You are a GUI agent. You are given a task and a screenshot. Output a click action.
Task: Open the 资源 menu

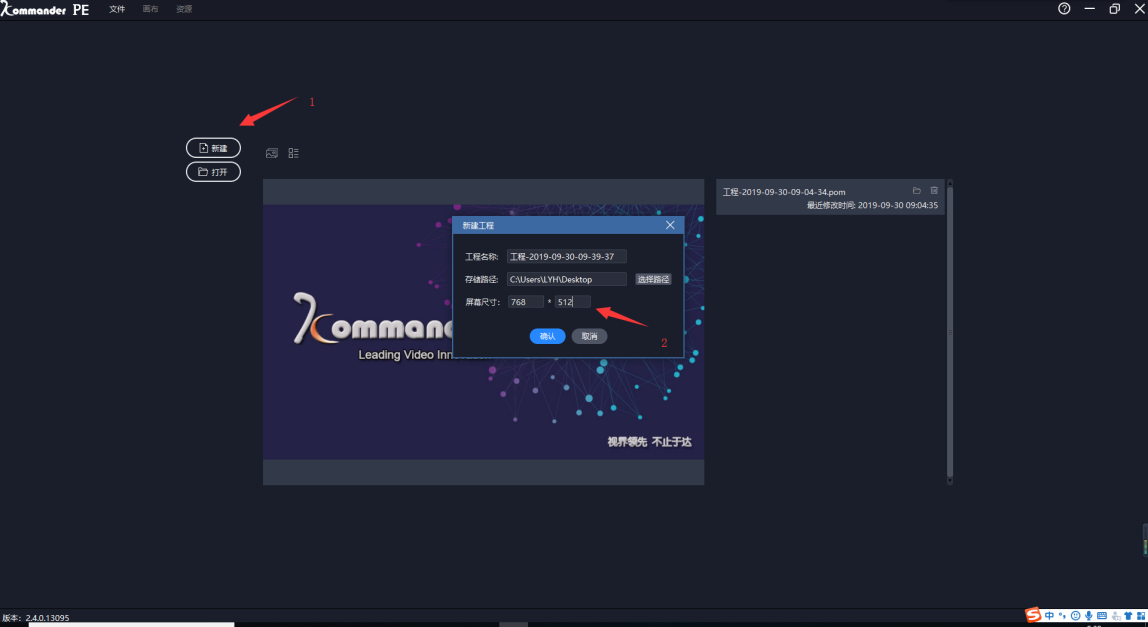click(184, 9)
